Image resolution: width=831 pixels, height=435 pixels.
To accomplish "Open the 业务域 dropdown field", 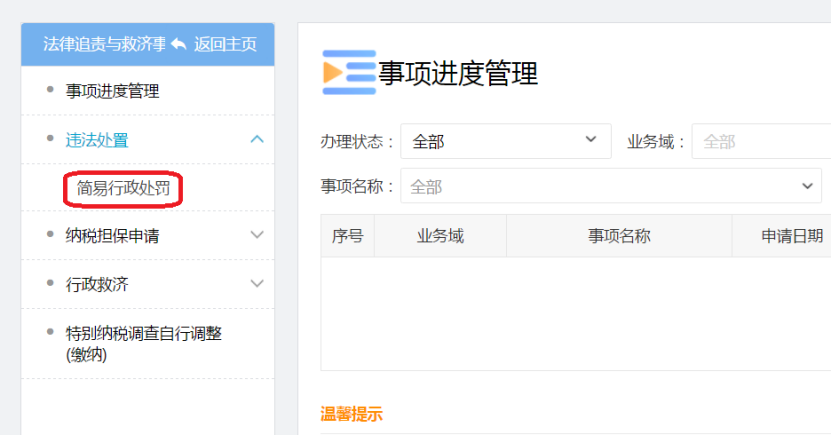I will (x=761, y=141).
